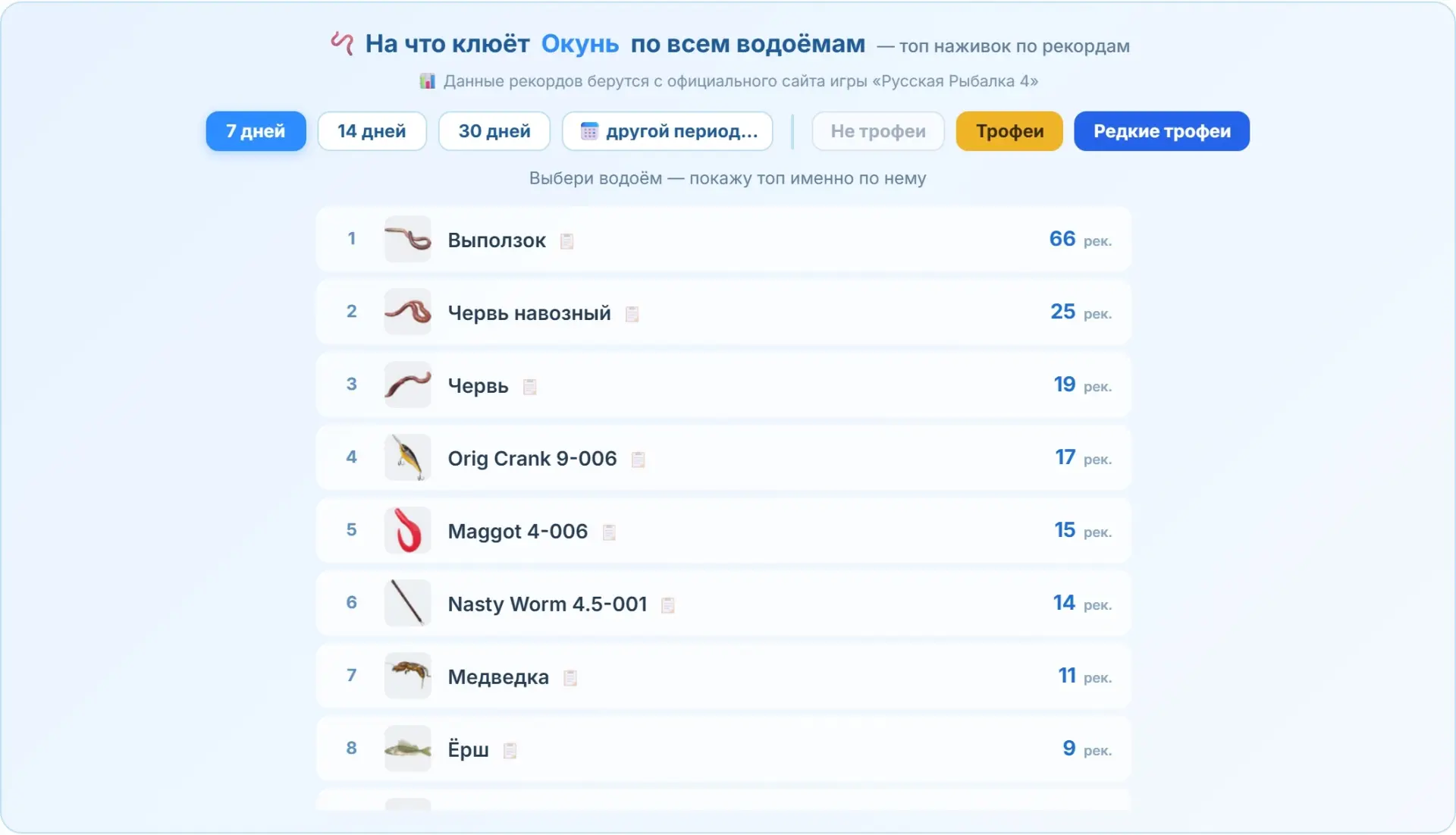Toggle the Редкие трофеи filter
The height and width of the screenshot is (835, 1456).
tap(1162, 131)
